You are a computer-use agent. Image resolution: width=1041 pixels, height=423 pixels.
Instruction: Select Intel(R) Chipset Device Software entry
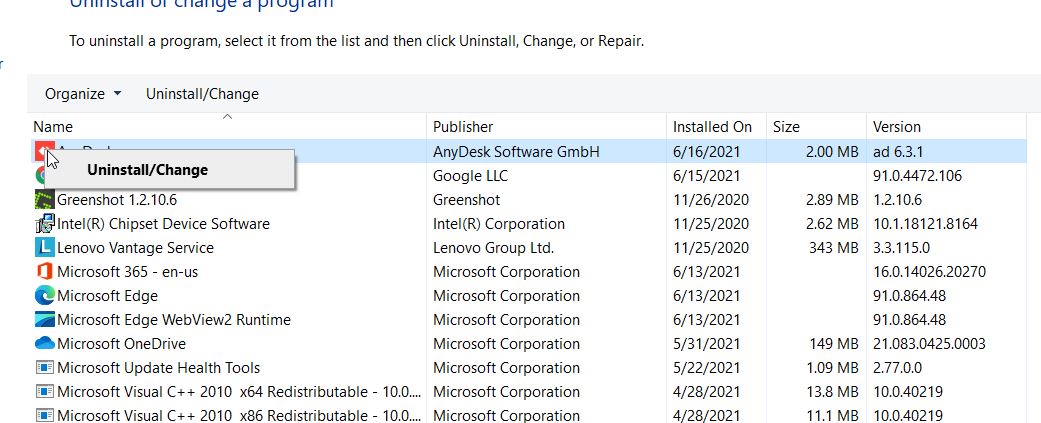click(163, 224)
